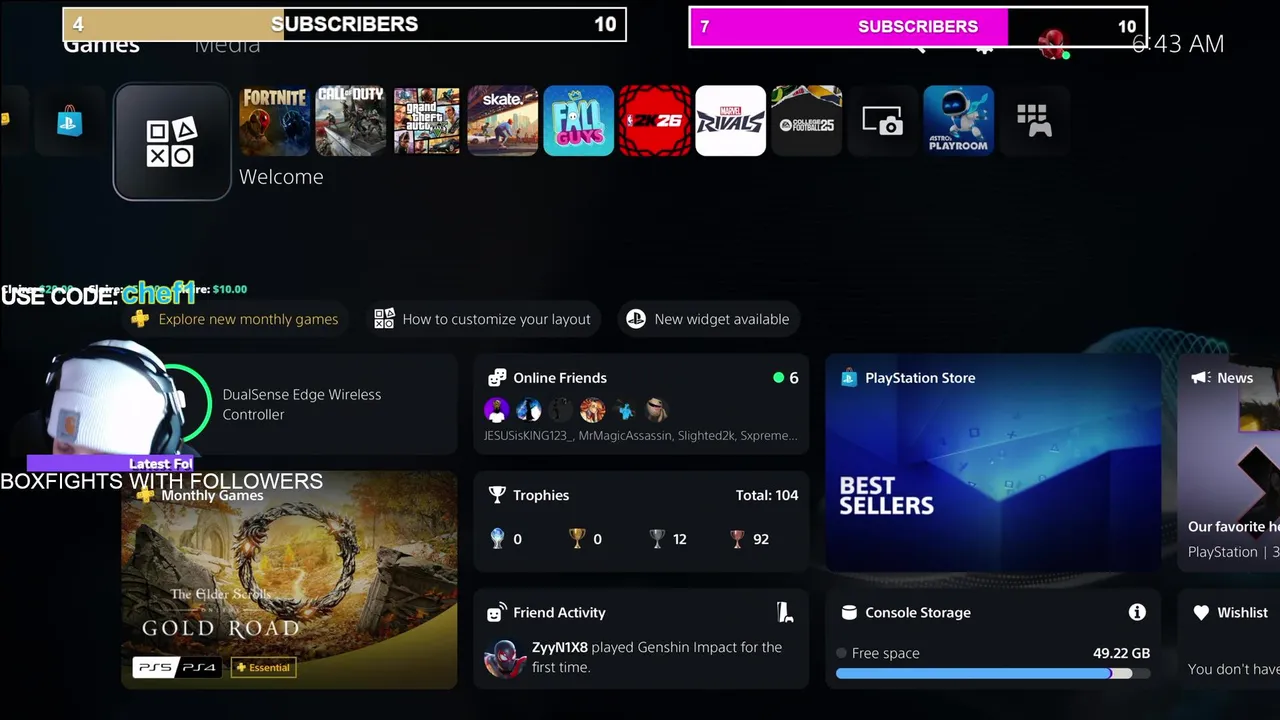This screenshot has width=1280, height=720.
Task: Click the Trophies 'Total: 104' text
Action: pos(767,495)
